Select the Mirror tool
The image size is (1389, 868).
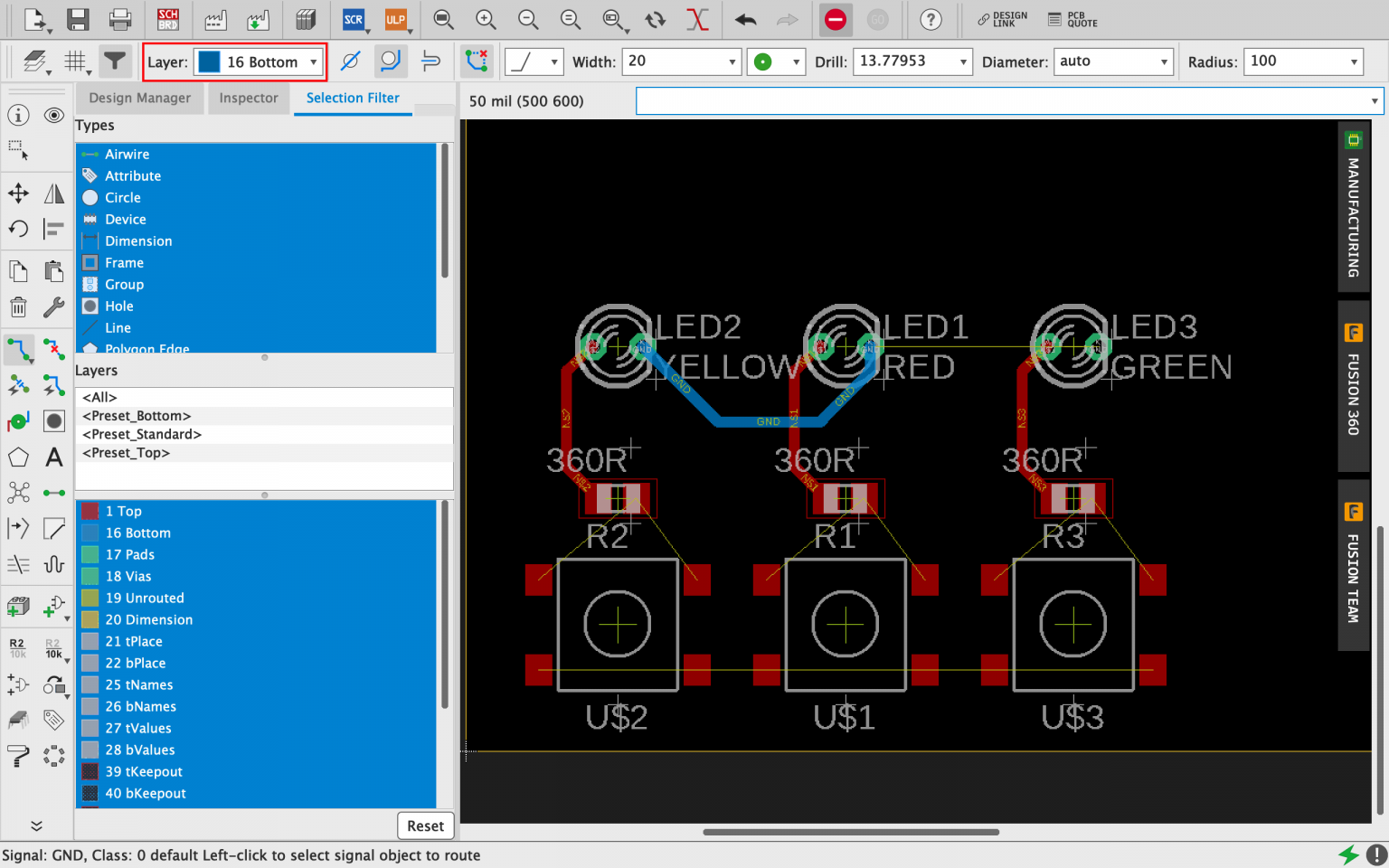[53, 193]
